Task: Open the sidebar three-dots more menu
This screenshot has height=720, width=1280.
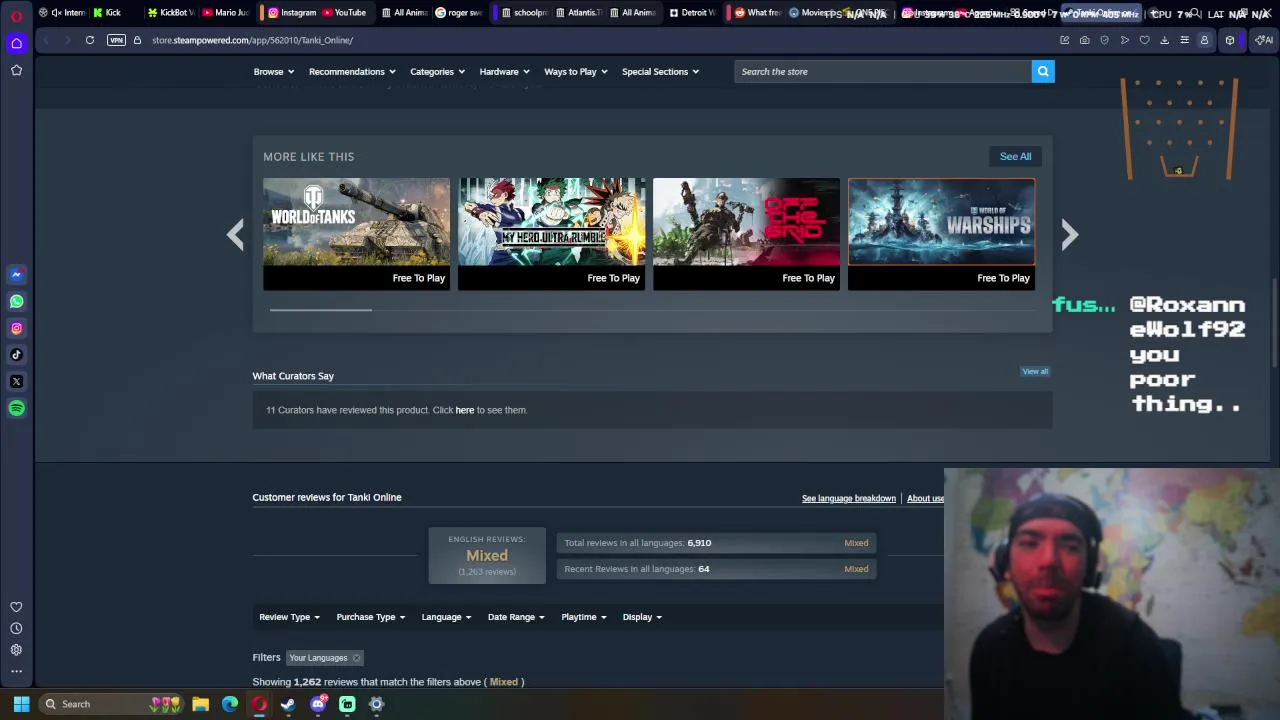Action: [16, 671]
